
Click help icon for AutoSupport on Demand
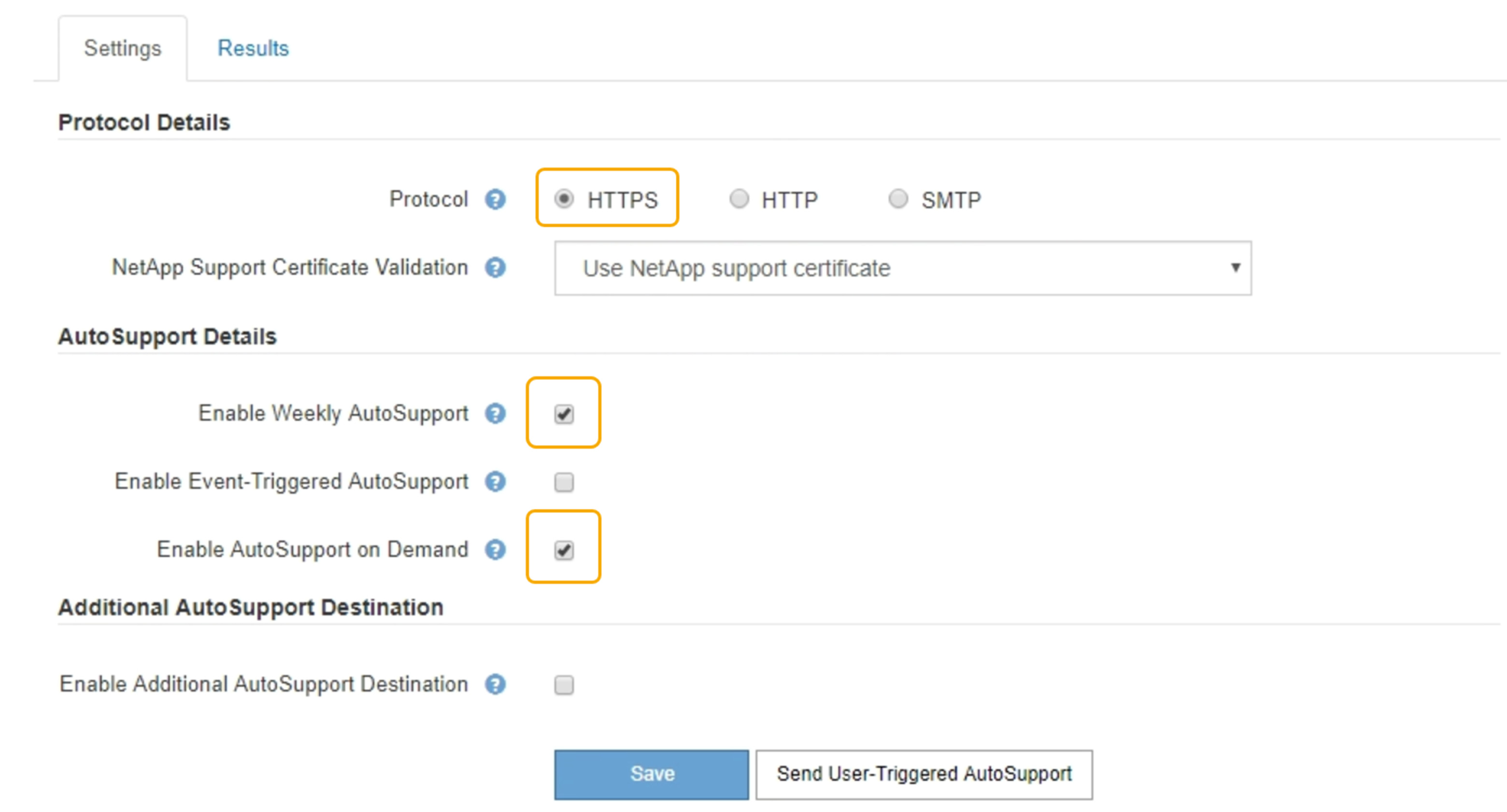point(495,549)
